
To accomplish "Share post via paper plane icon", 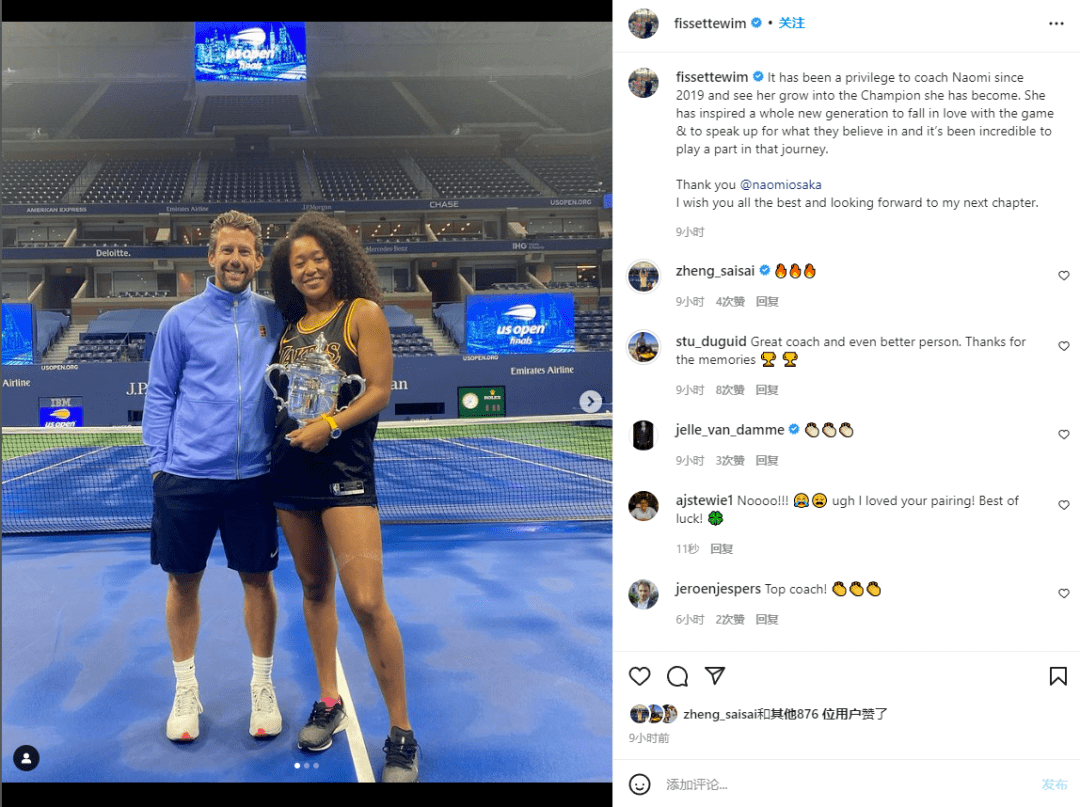I will [715, 675].
